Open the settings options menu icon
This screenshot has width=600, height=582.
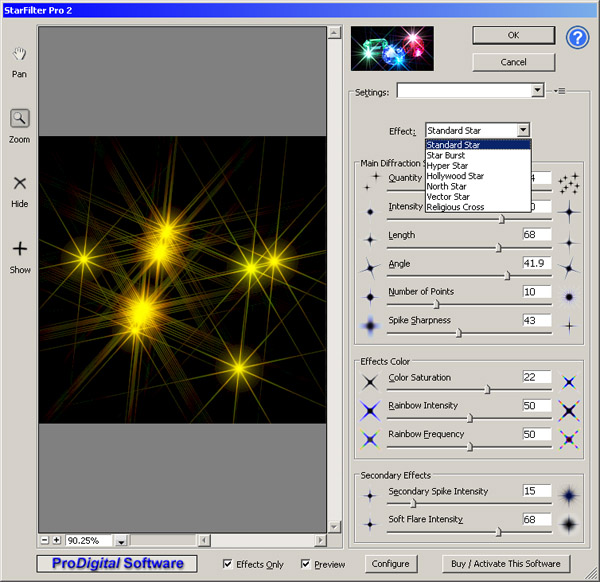[559, 91]
